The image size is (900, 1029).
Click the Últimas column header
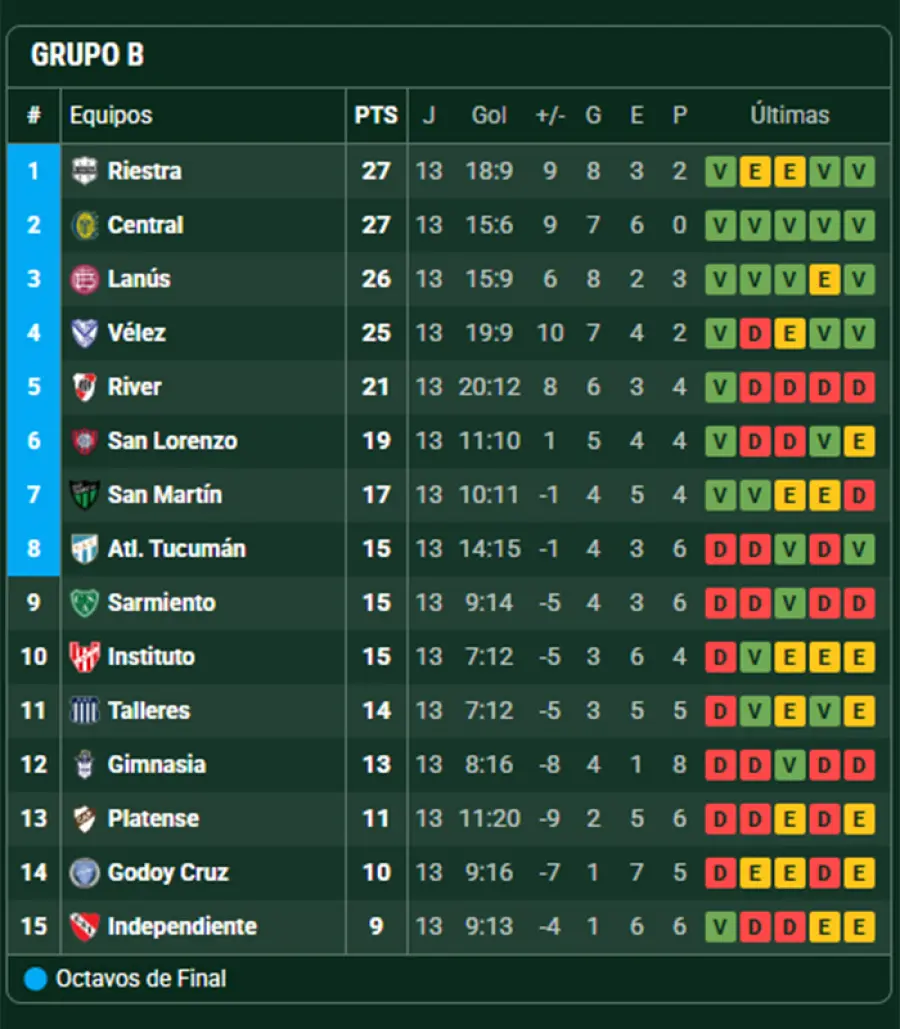(x=789, y=115)
